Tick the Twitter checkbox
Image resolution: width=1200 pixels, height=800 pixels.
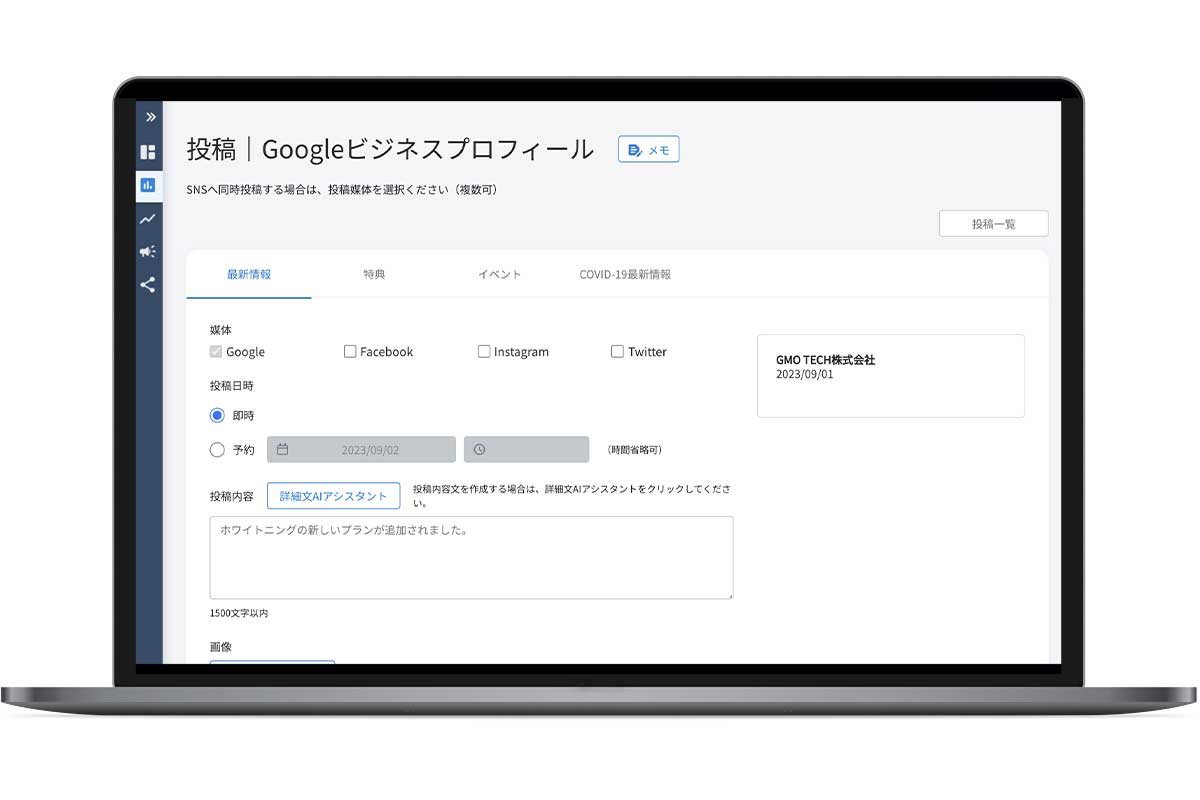click(x=617, y=352)
